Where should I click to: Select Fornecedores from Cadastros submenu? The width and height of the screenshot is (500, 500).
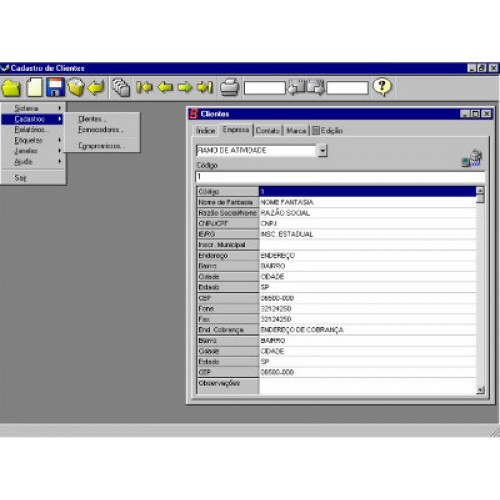(x=101, y=130)
